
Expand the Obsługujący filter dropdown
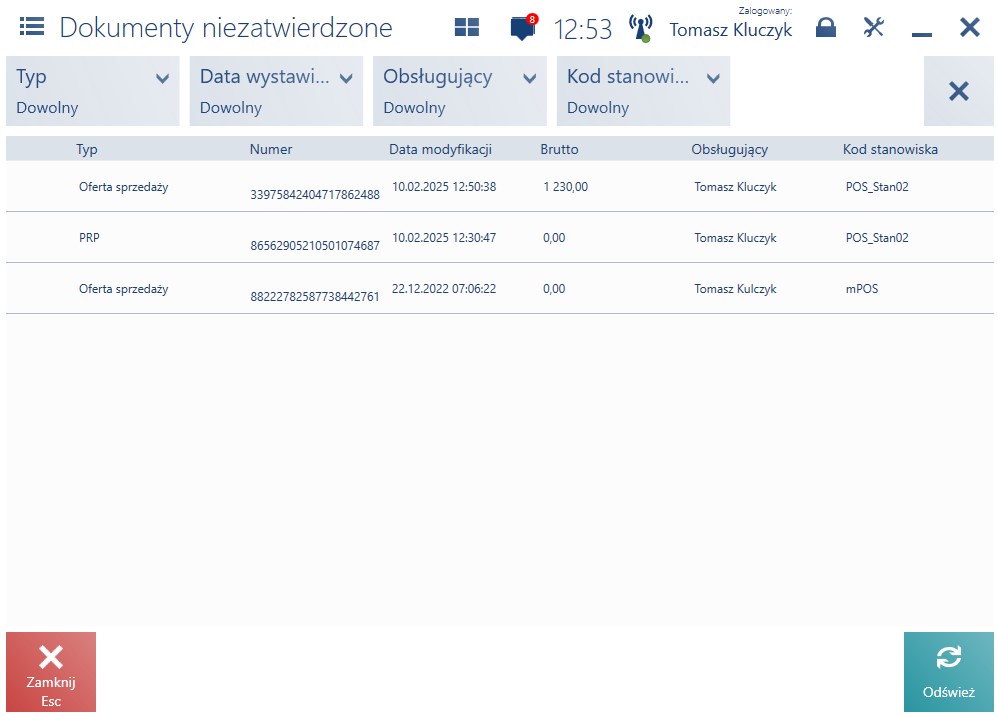click(460, 91)
